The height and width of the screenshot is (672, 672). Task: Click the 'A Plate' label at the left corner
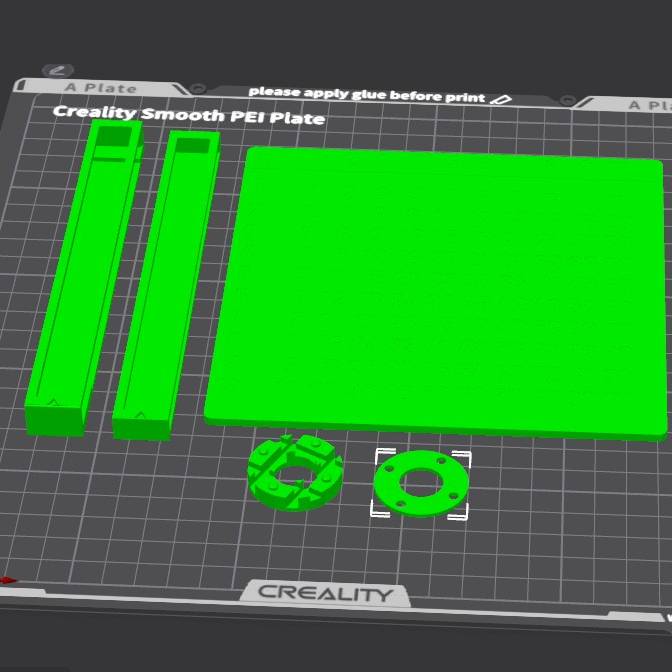(101, 88)
